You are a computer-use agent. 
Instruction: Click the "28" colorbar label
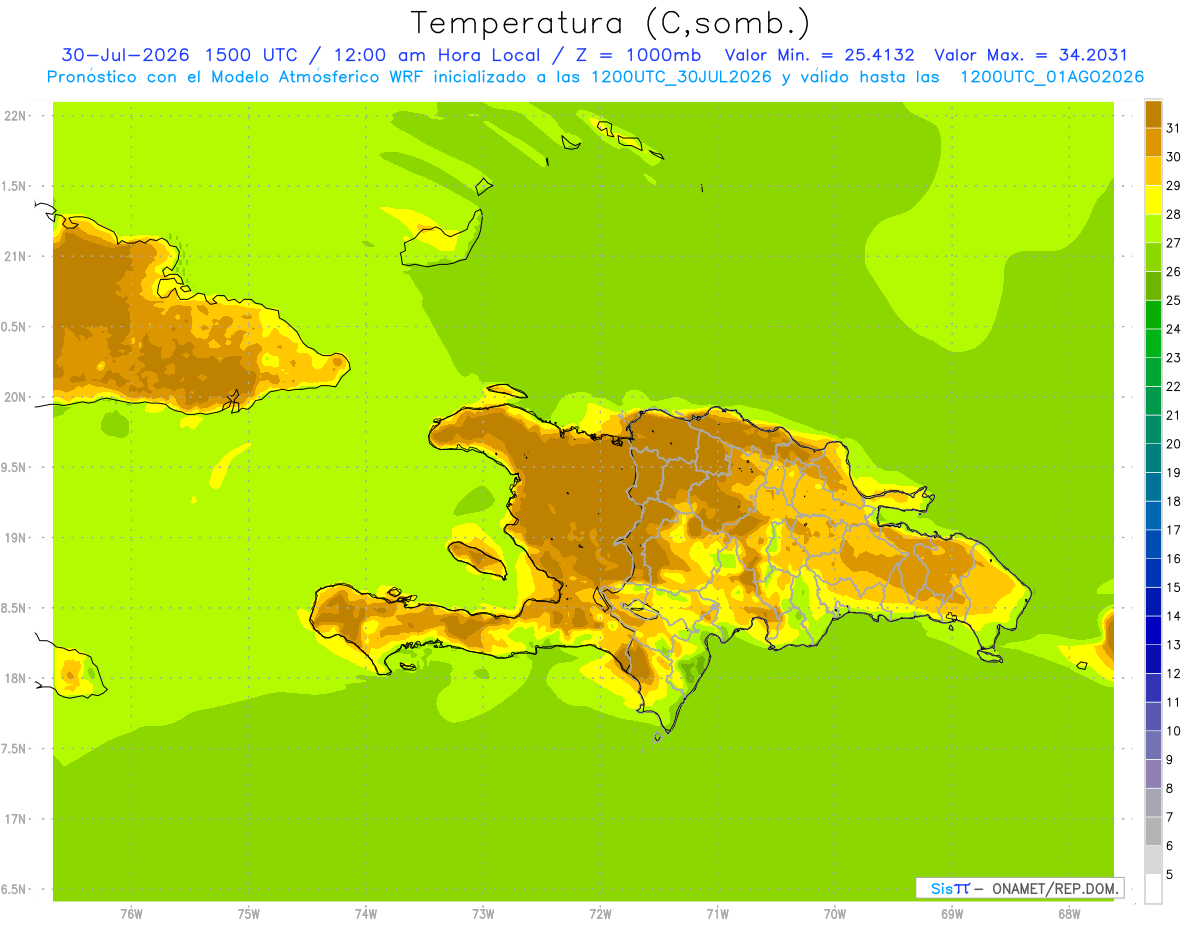(1173, 214)
